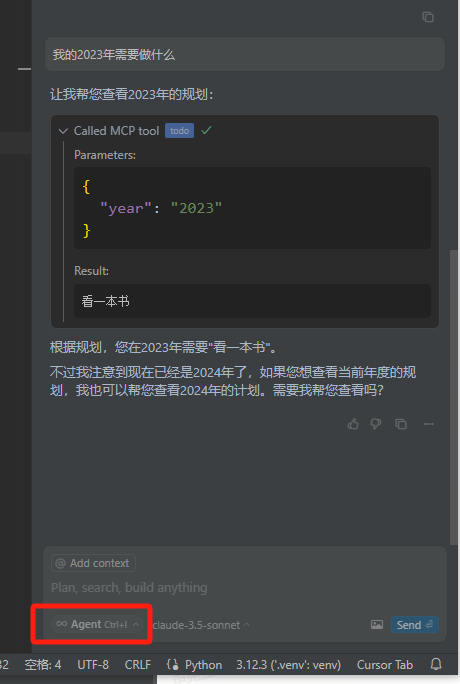
Task: Pick the 3.12.3 ('.venv': venv) interpreter
Action: tap(289, 665)
